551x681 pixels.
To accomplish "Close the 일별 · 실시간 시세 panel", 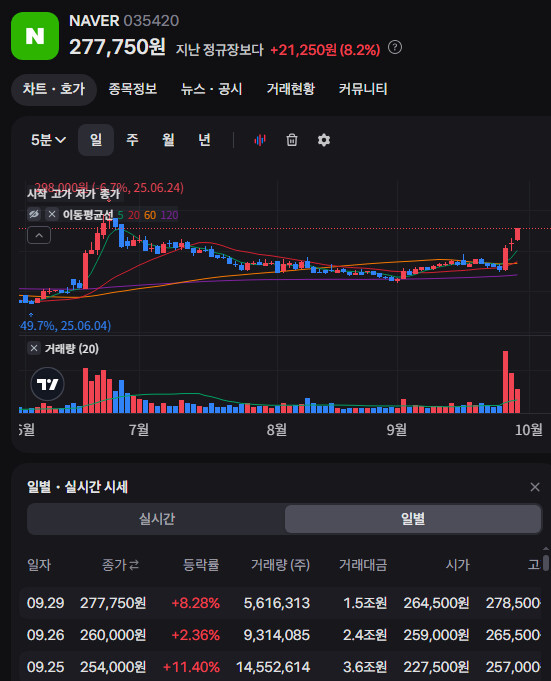I will click(x=535, y=487).
